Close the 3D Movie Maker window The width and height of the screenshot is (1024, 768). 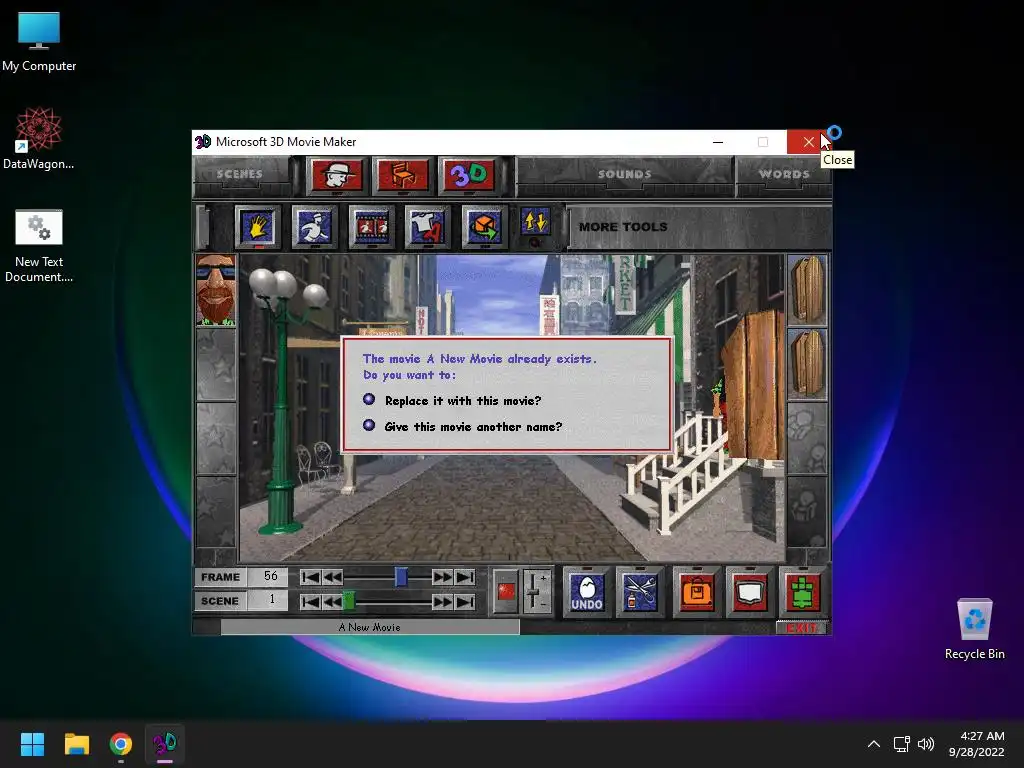click(x=808, y=142)
